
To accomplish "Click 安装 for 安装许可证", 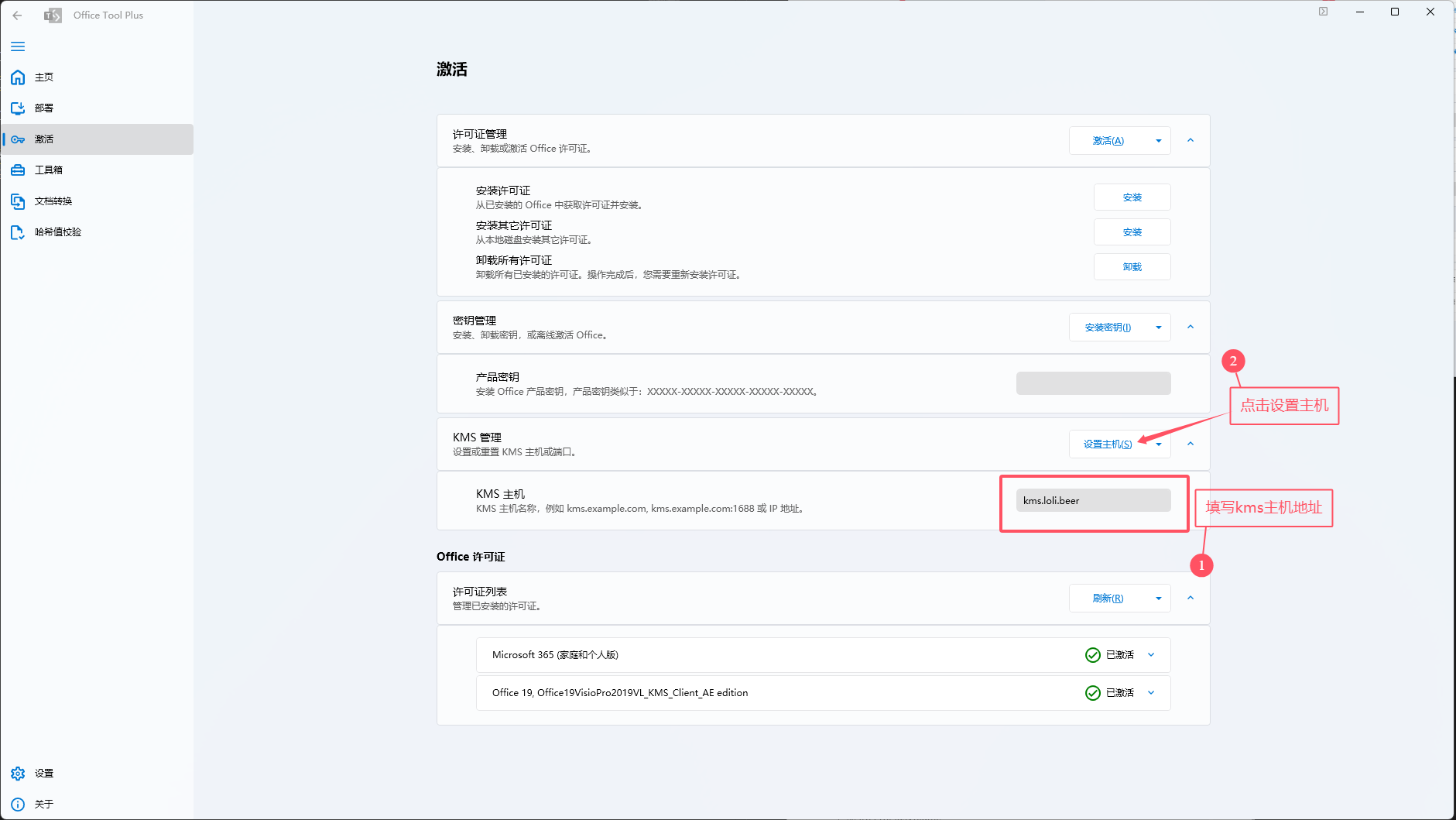I will click(1132, 197).
